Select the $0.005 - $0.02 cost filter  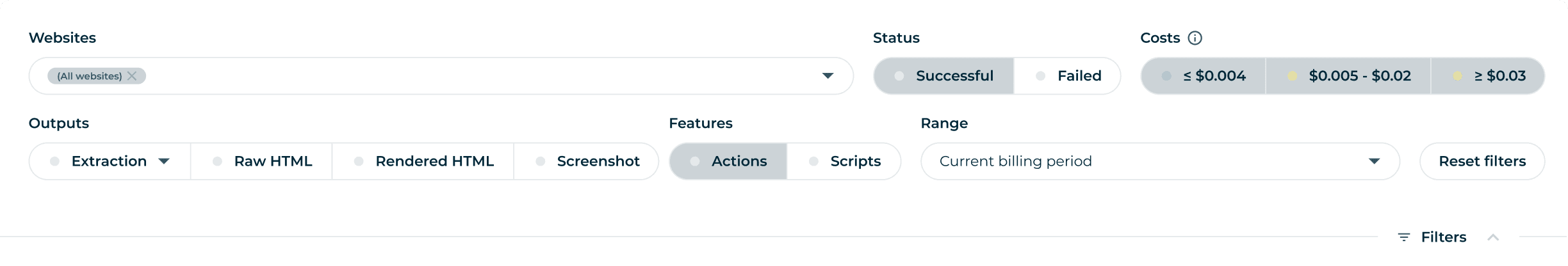tap(1348, 76)
